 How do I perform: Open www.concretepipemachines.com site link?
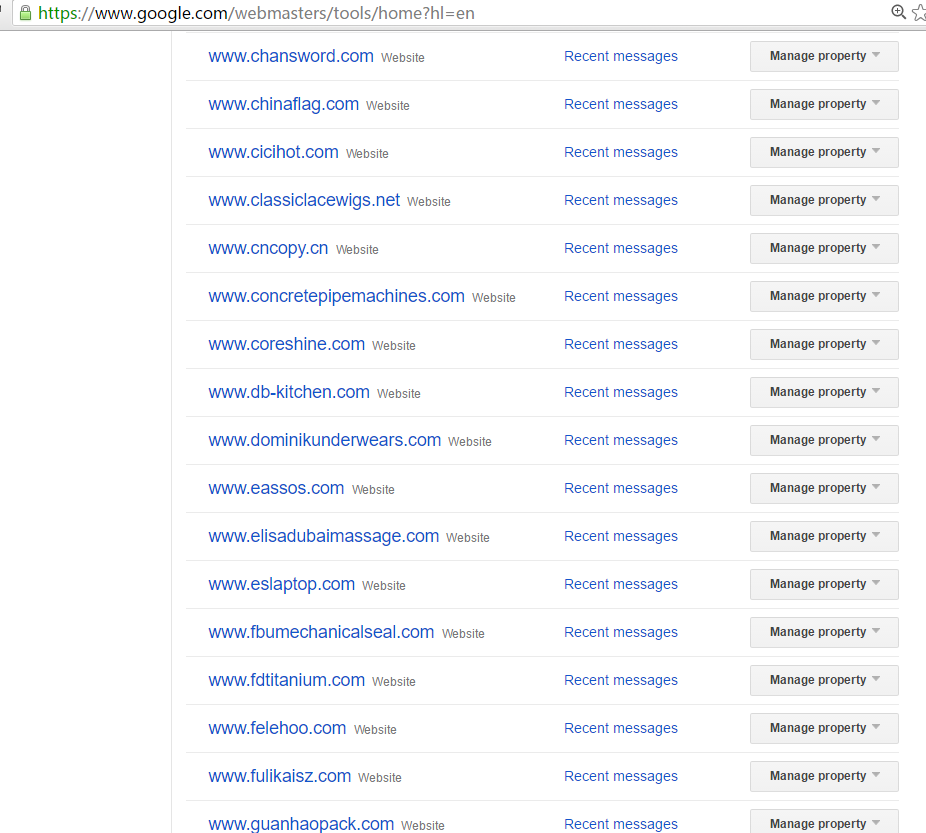click(337, 296)
